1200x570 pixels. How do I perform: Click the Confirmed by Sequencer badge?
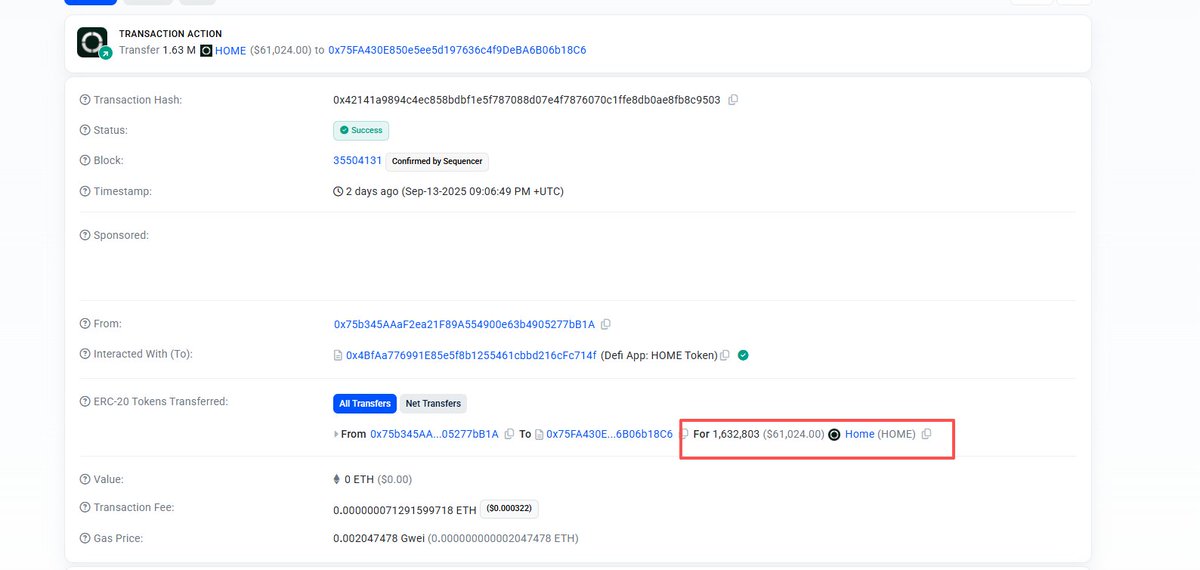(x=437, y=161)
